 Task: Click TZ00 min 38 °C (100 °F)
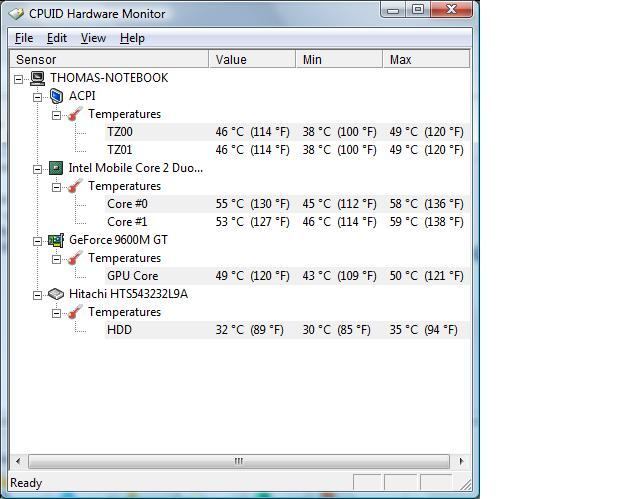(339, 132)
